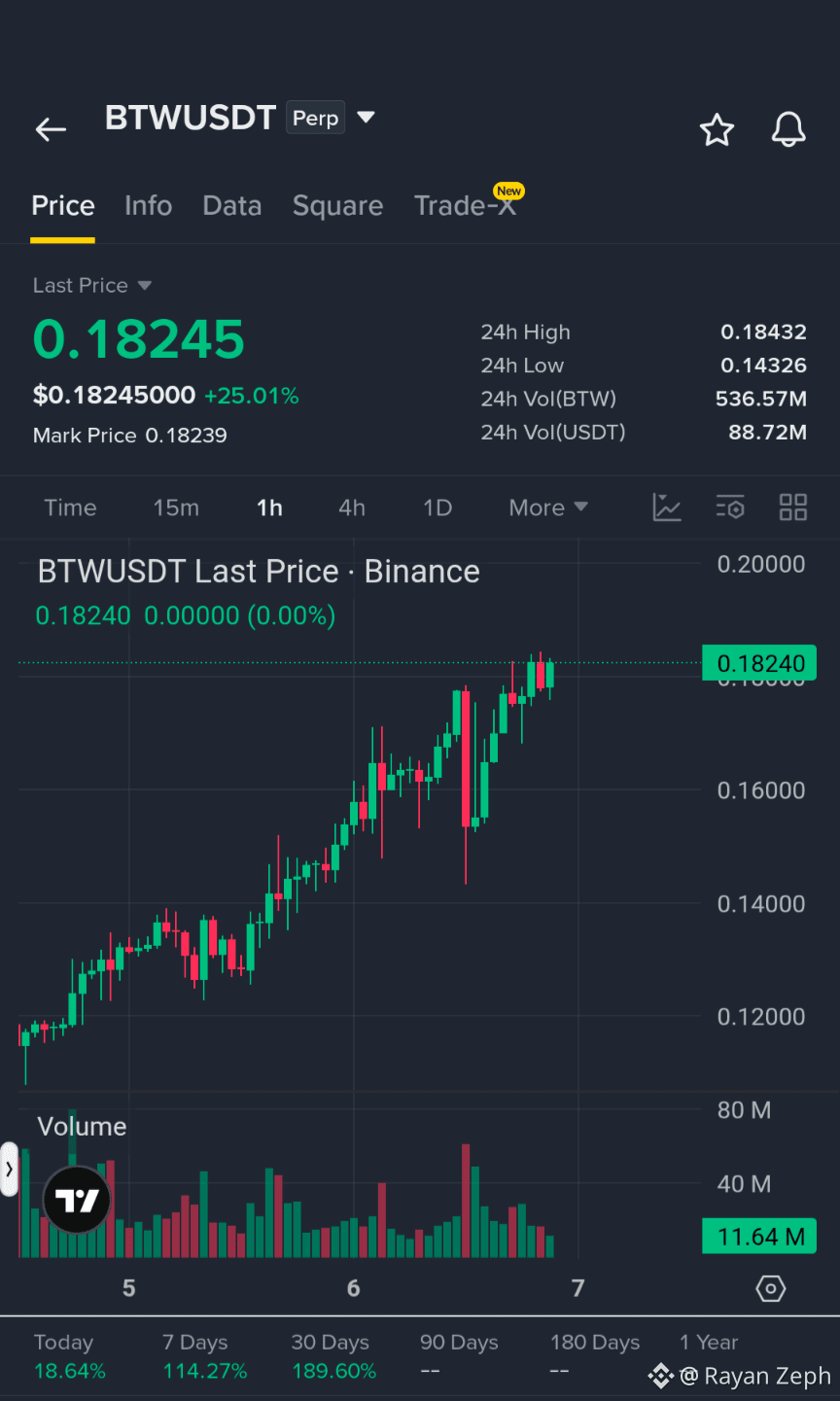Open the Square tab
Viewport: 840px width, 1401px height.
337,206
